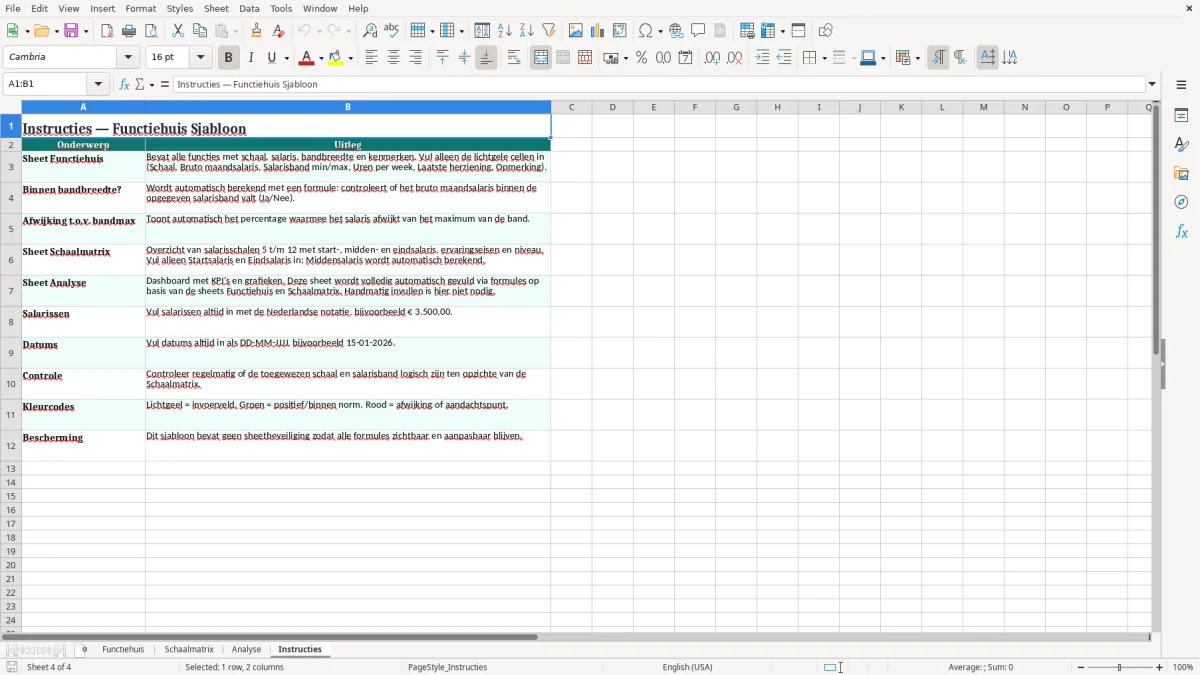Adjust the zoom slider handle
Screen dimensions: 1200x675
[1120, 667]
